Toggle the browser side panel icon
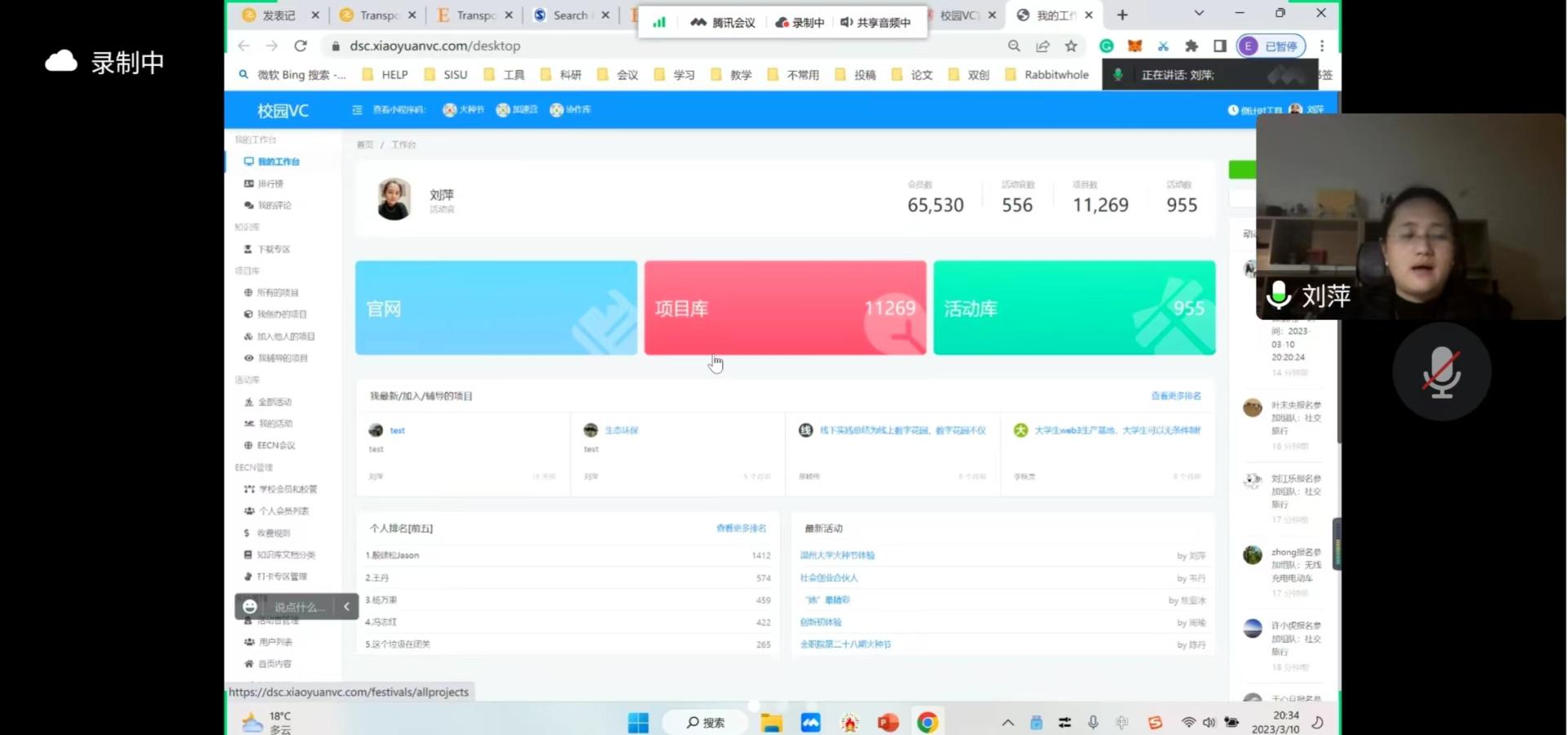The height and width of the screenshot is (735, 1568). coord(1219,47)
